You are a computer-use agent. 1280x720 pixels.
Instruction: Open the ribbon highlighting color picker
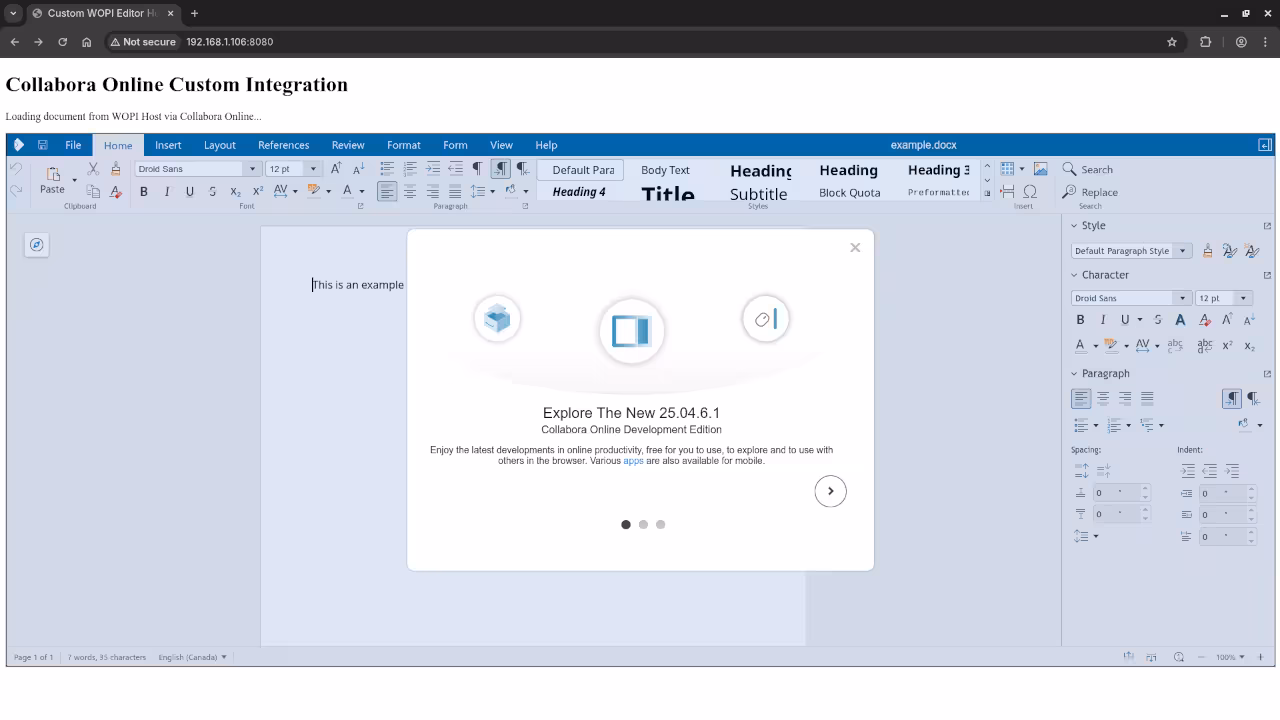coord(328,192)
